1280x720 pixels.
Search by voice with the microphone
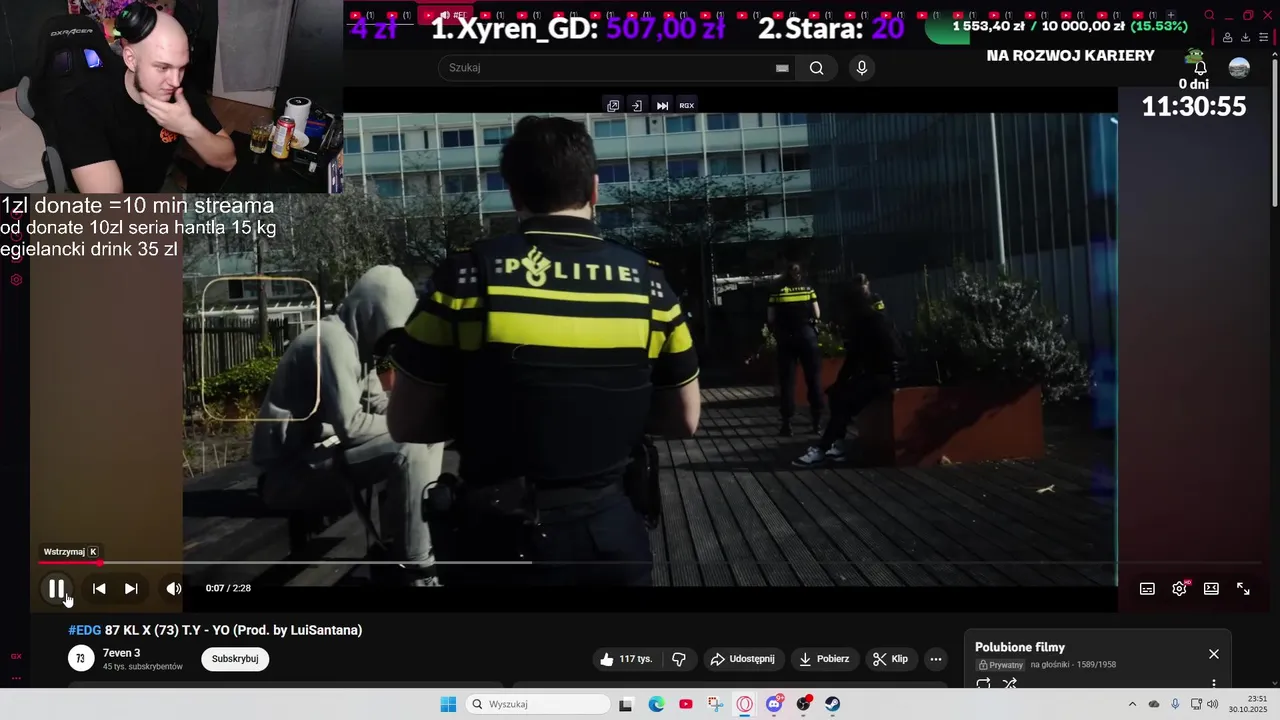coord(862,68)
